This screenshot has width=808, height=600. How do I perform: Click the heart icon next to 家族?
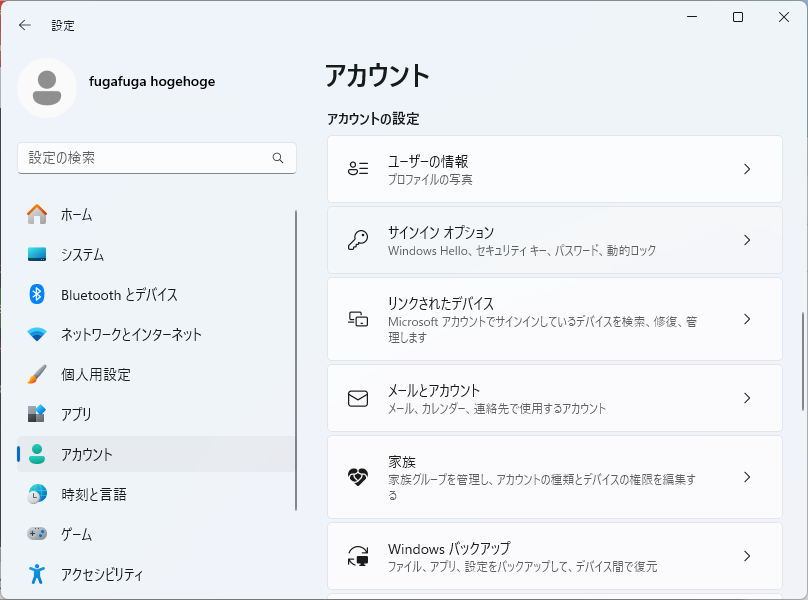(x=358, y=477)
